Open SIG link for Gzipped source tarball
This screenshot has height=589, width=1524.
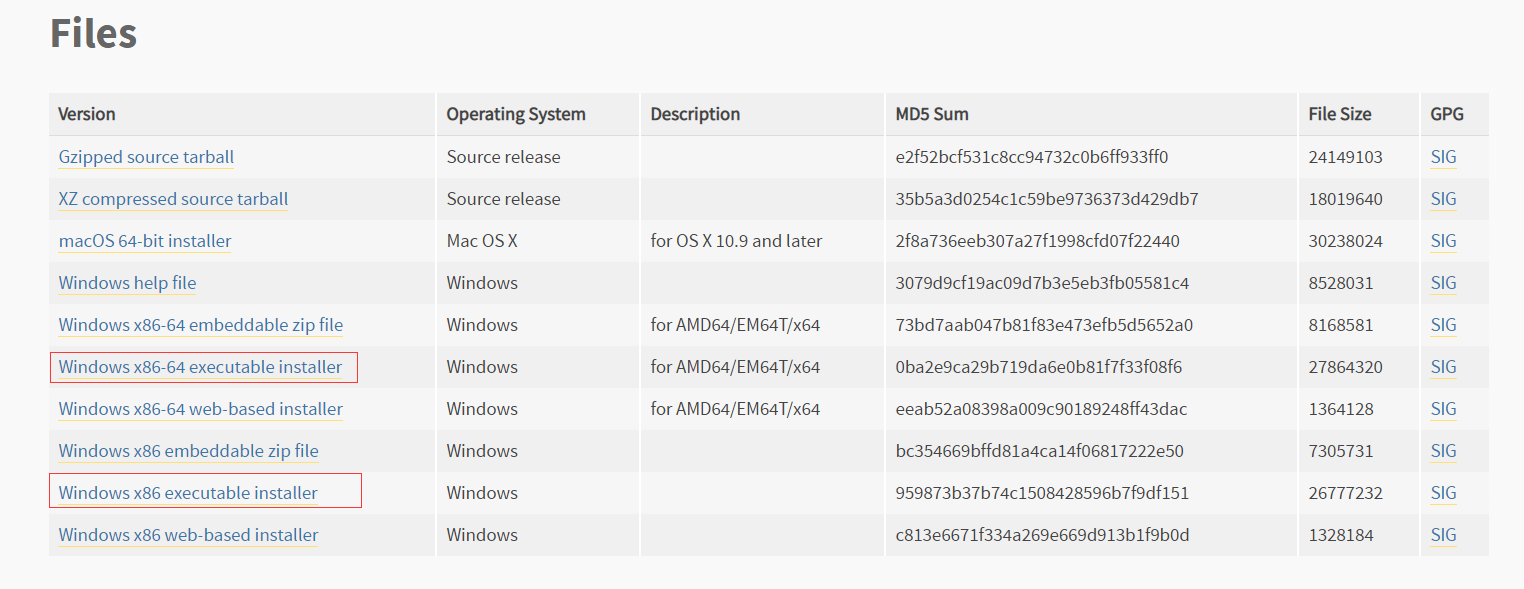click(1443, 157)
